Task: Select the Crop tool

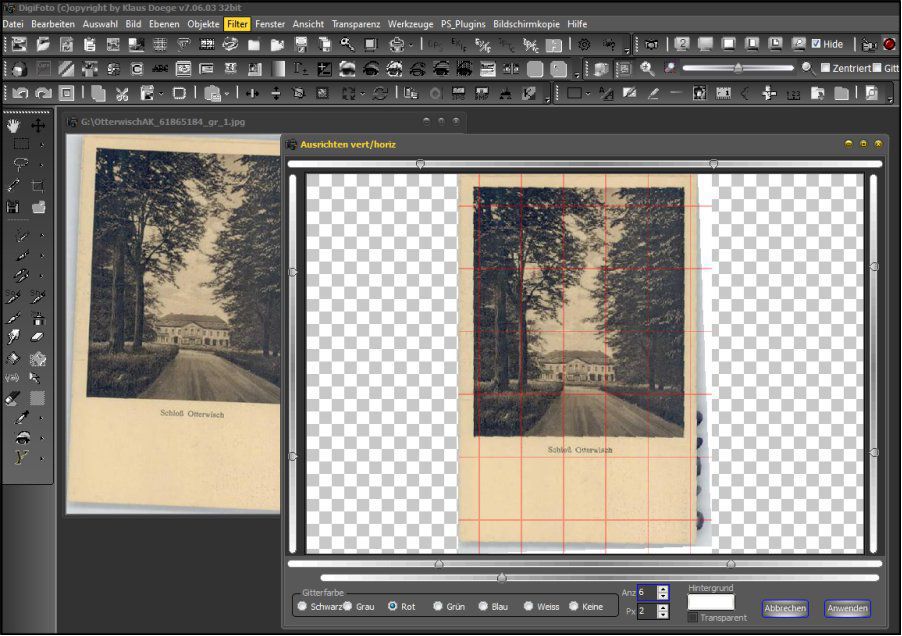Action: [38, 186]
